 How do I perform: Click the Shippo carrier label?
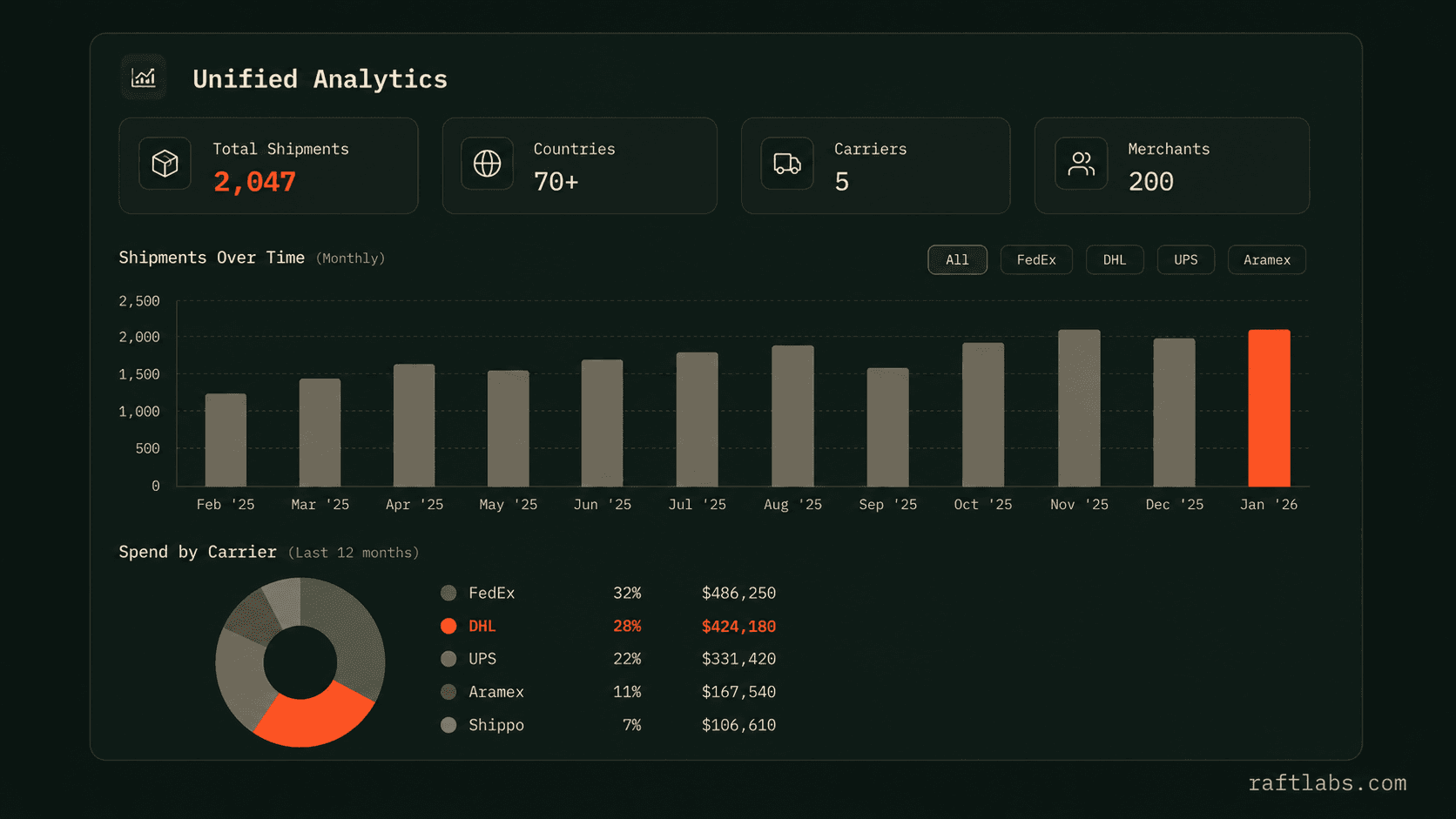[496, 725]
